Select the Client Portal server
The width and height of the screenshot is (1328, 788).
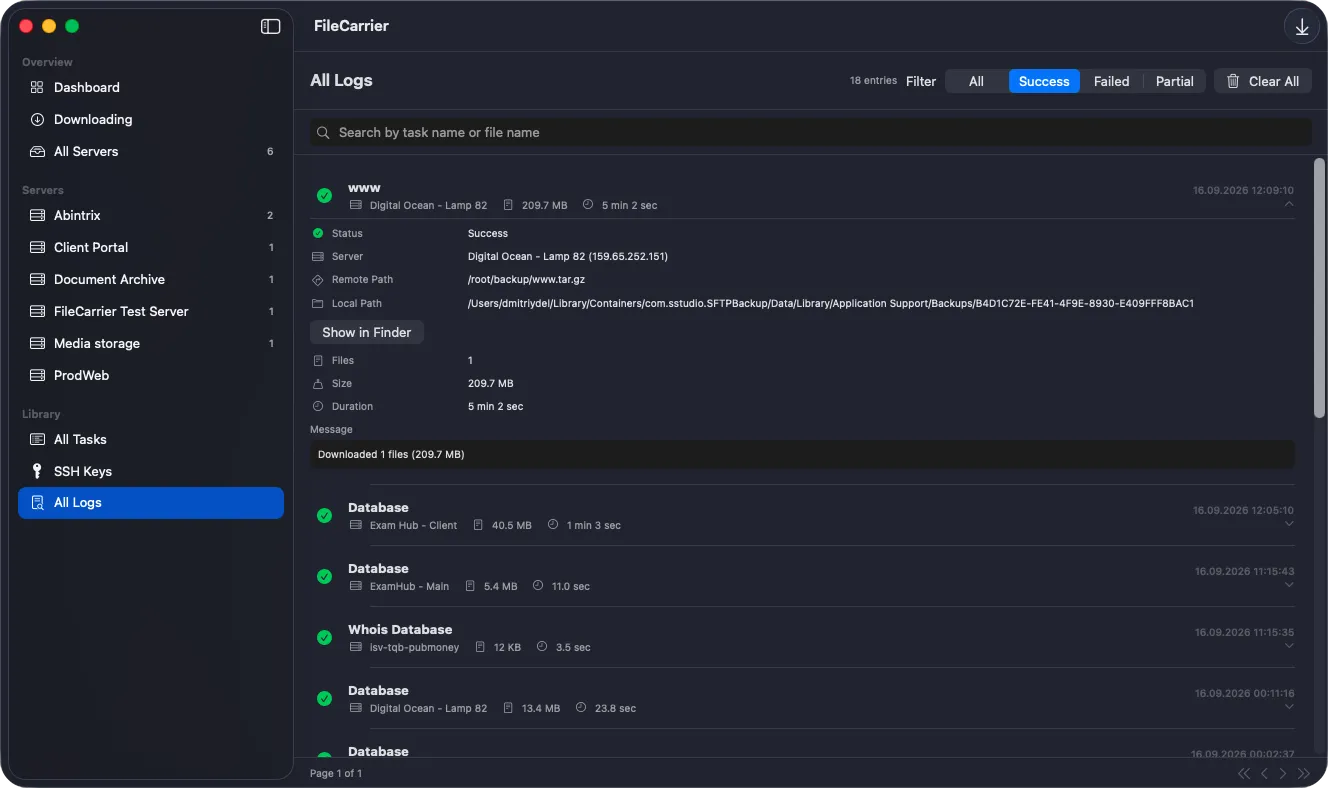tap(151, 247)
